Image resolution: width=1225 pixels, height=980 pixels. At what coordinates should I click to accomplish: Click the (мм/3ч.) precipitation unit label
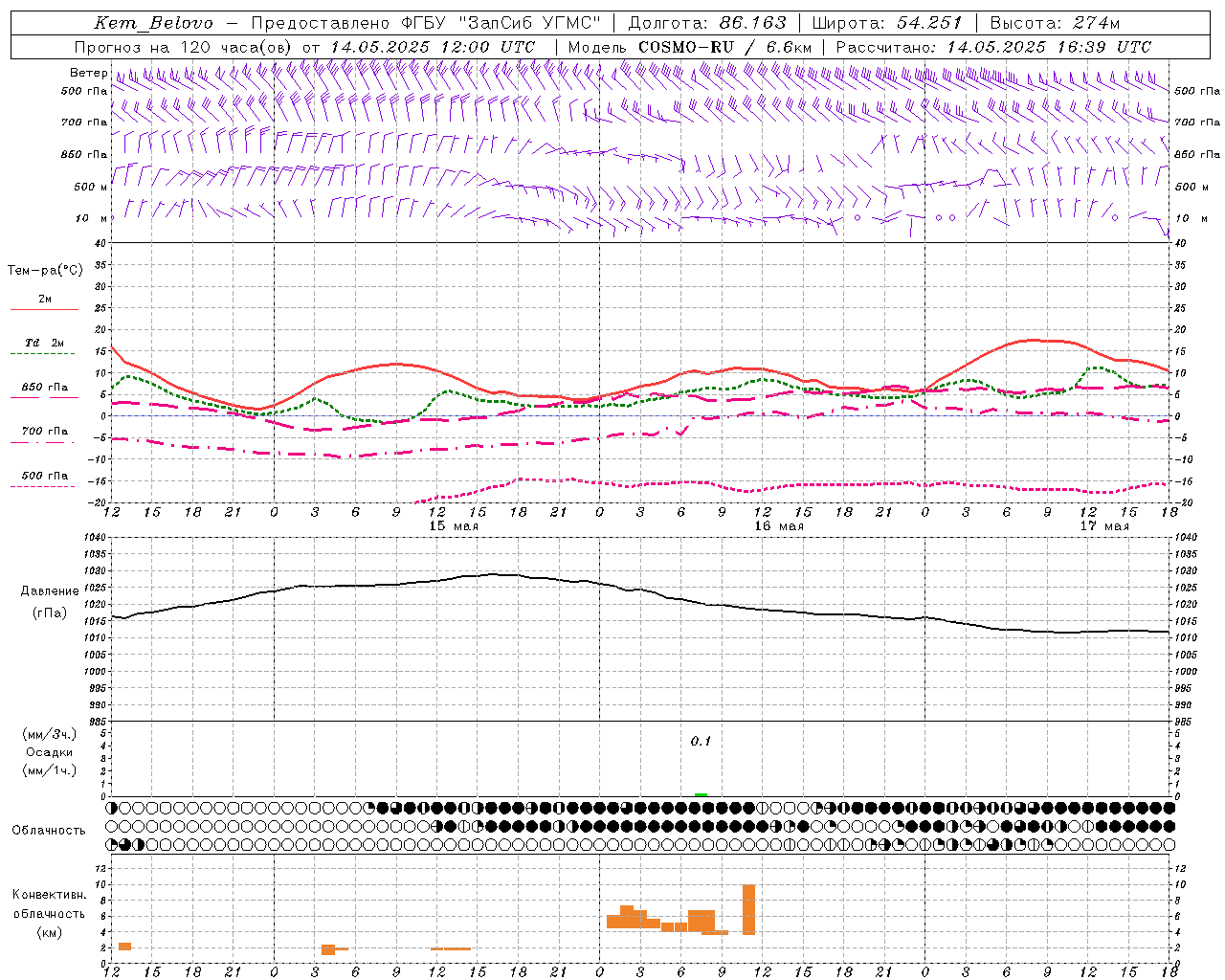49,734
